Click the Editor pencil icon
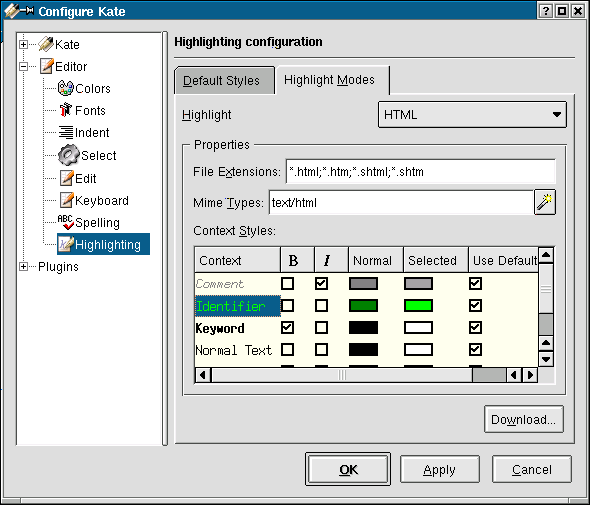This screenshot has width=590, height=505. [47, 66]
